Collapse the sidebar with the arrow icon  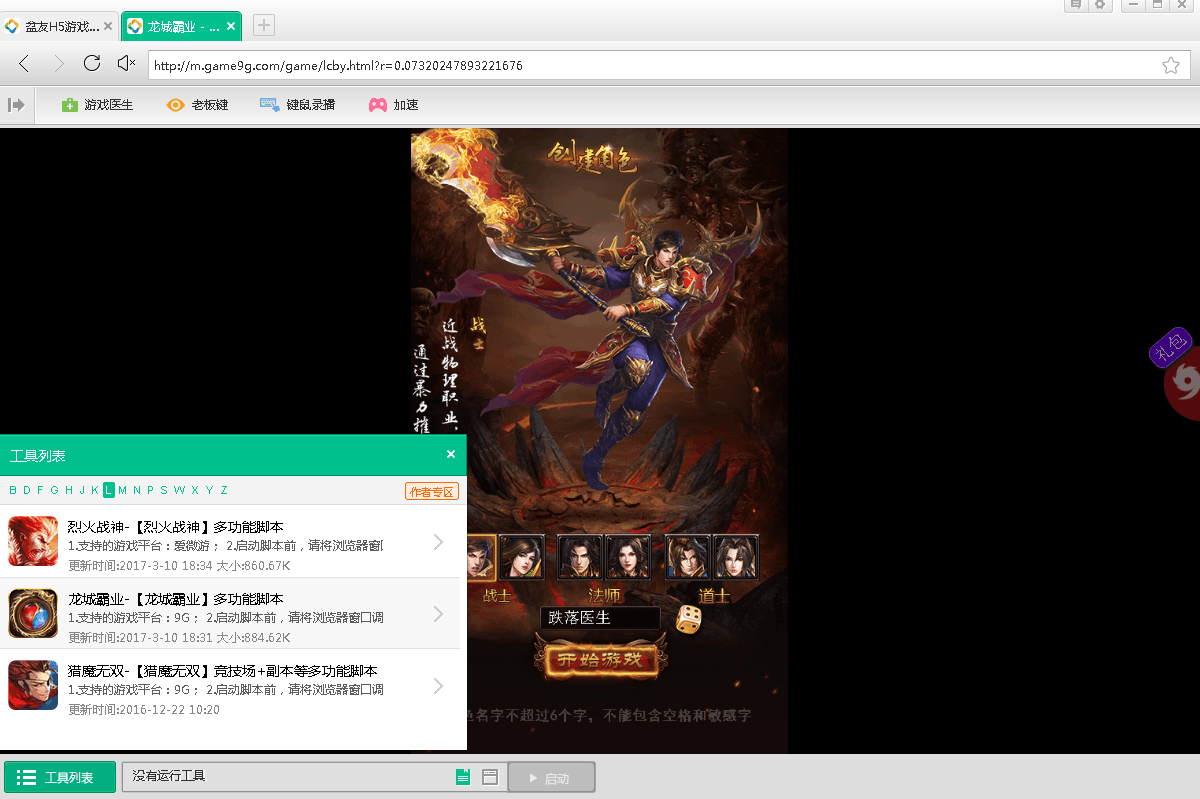point(16,105)
